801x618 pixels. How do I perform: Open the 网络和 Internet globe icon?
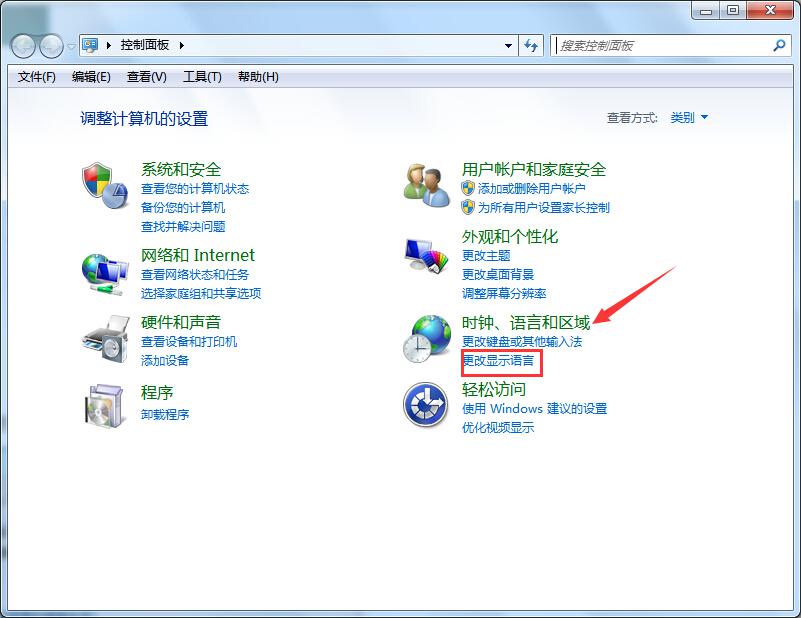click(x=105, y=275)
